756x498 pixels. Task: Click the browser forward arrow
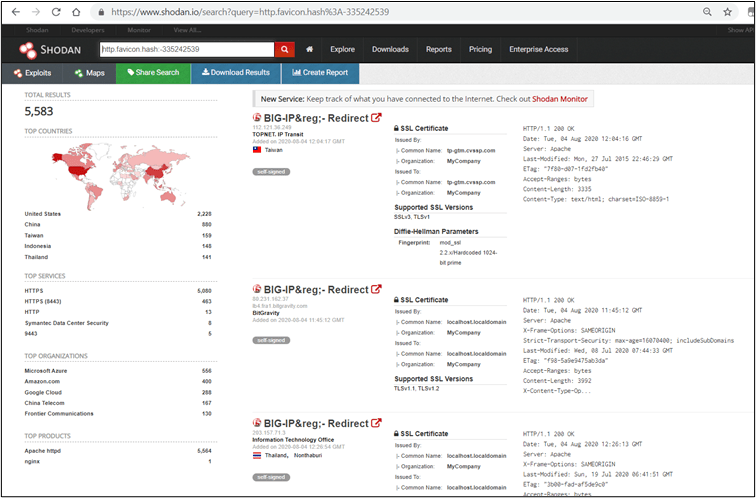coord(36,12)
